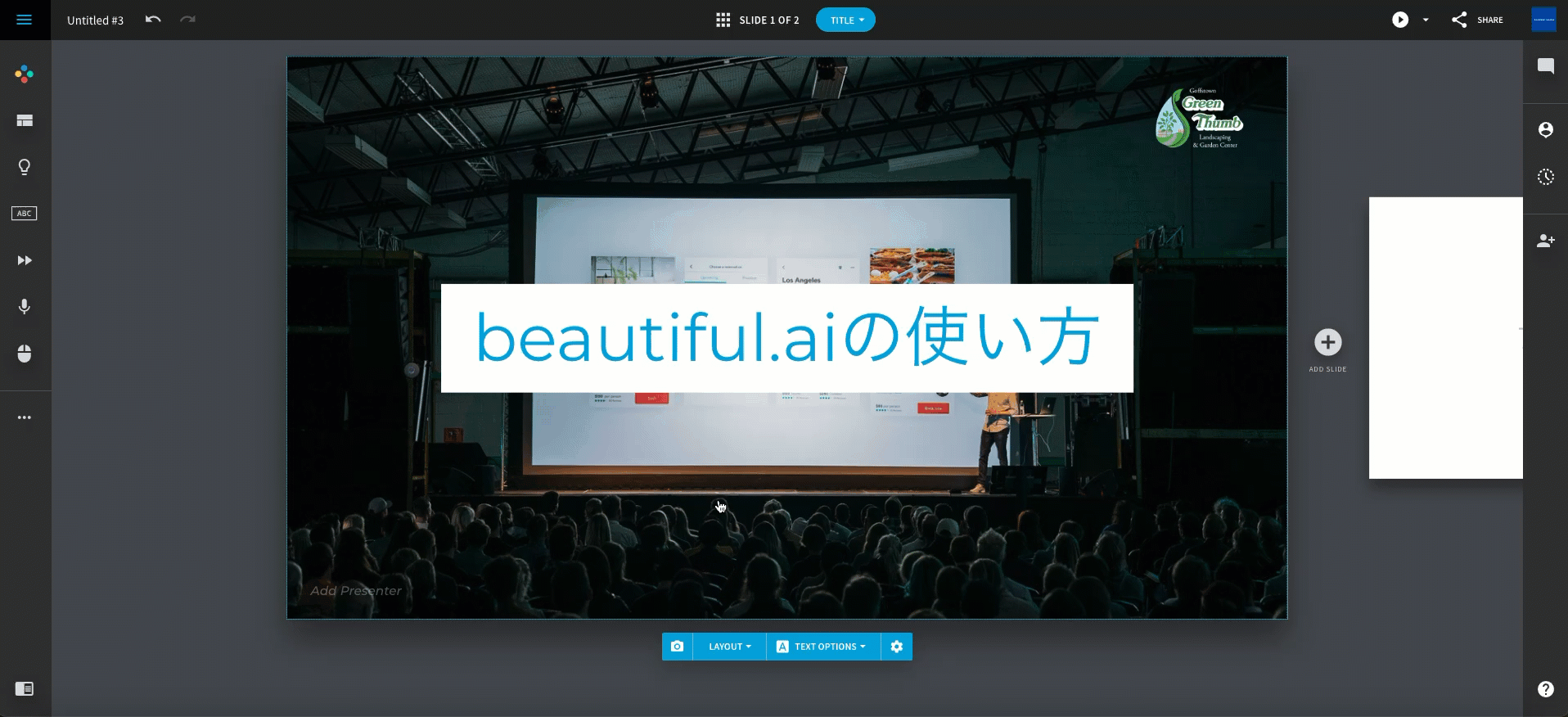Image resolution: width=1568 pixels, height=717 pixels.
Task: Open the ABC text tool in sidebar
Action: (x=25, y=214)
